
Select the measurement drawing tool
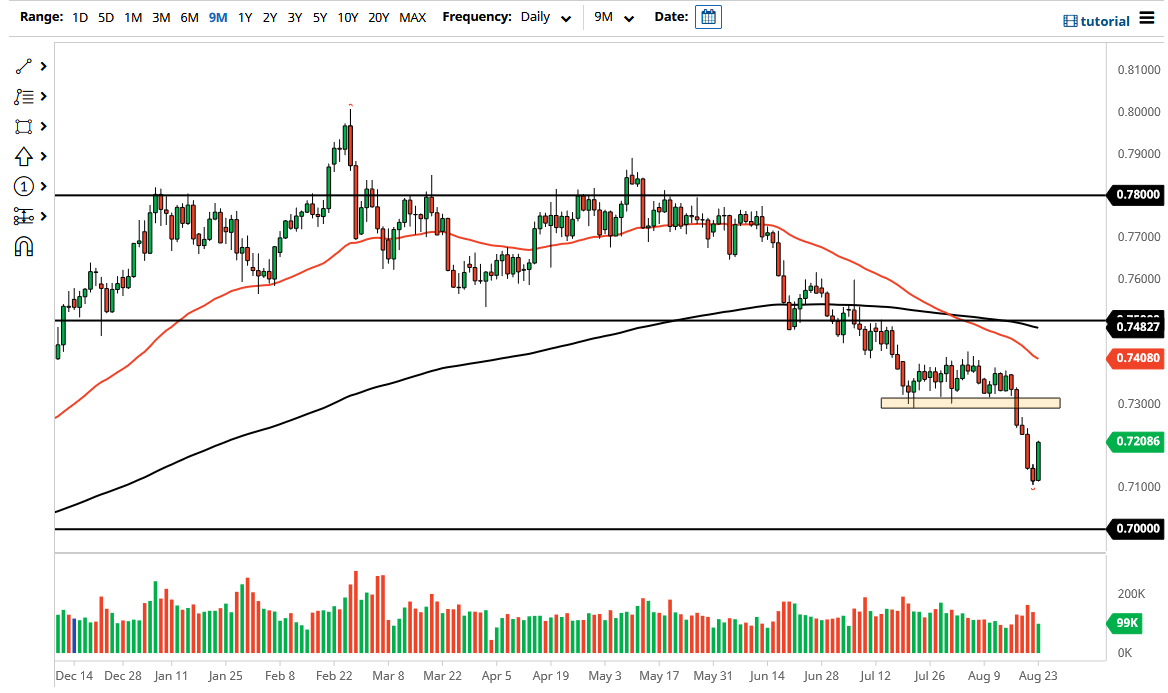coord(22,216)
